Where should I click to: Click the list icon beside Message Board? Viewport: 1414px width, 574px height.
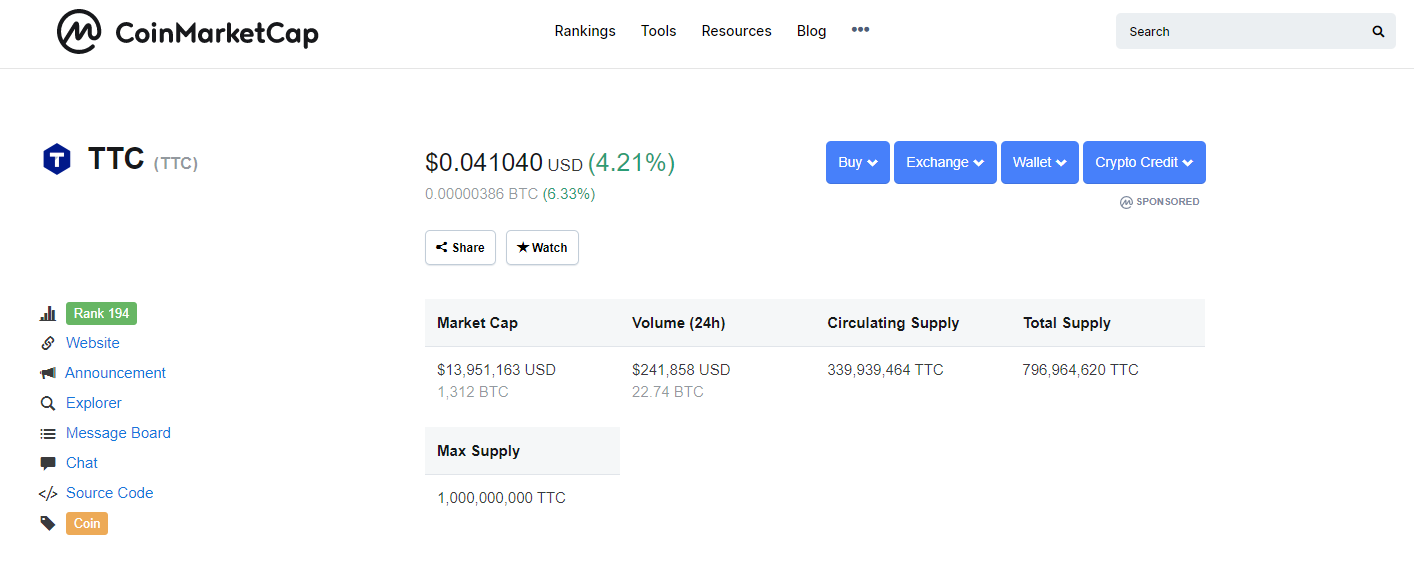coord(48,433)
